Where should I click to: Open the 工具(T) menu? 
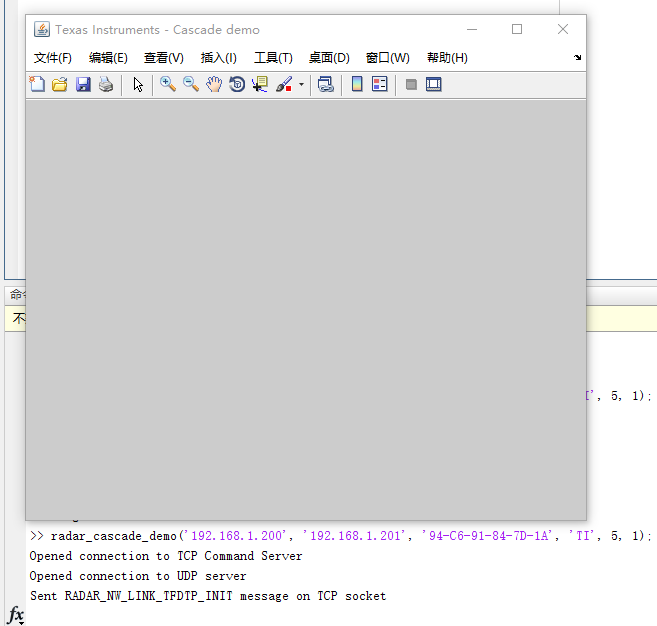tap(273, 58)
